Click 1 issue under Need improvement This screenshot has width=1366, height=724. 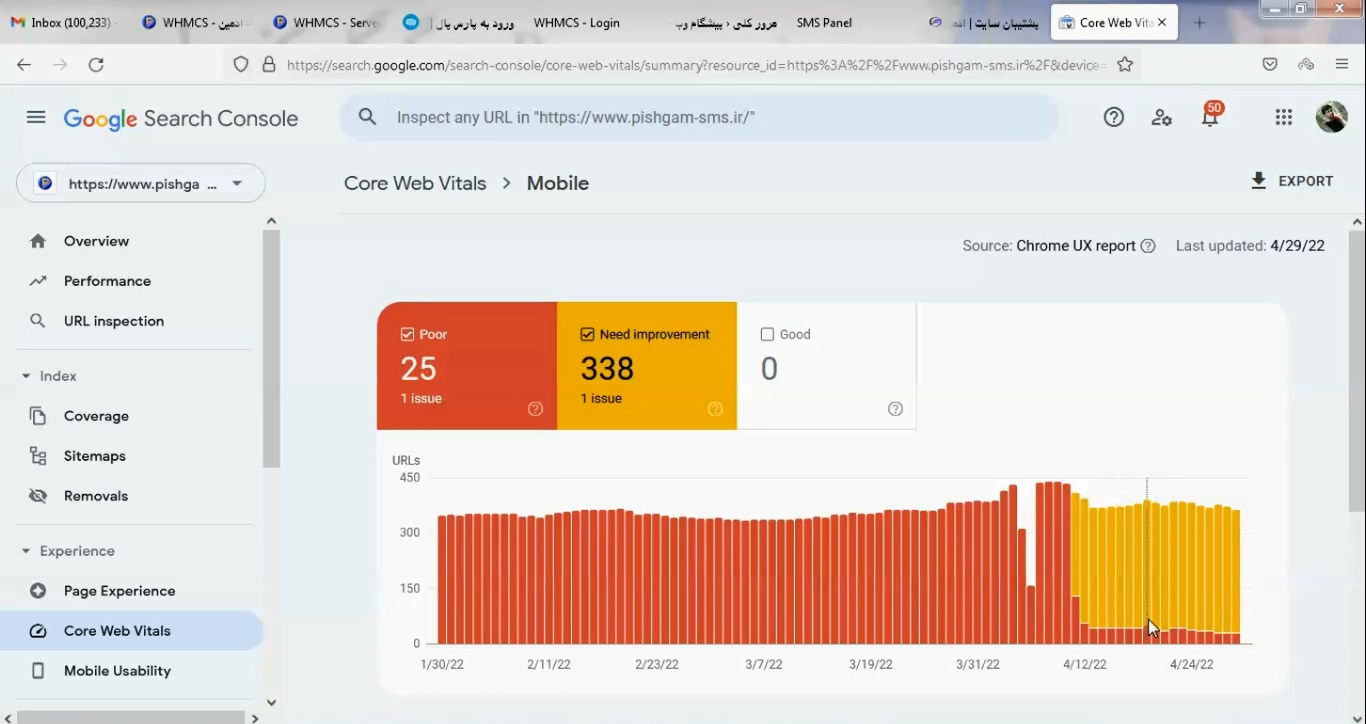(601, 398)
